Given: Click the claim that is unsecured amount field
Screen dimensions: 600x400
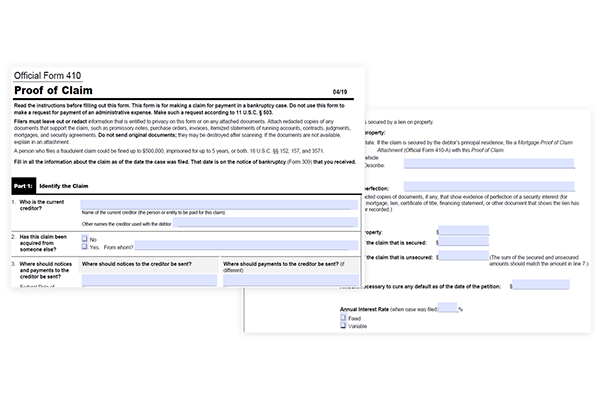Looking at the screenshot, I should click(x=463, y=256).
